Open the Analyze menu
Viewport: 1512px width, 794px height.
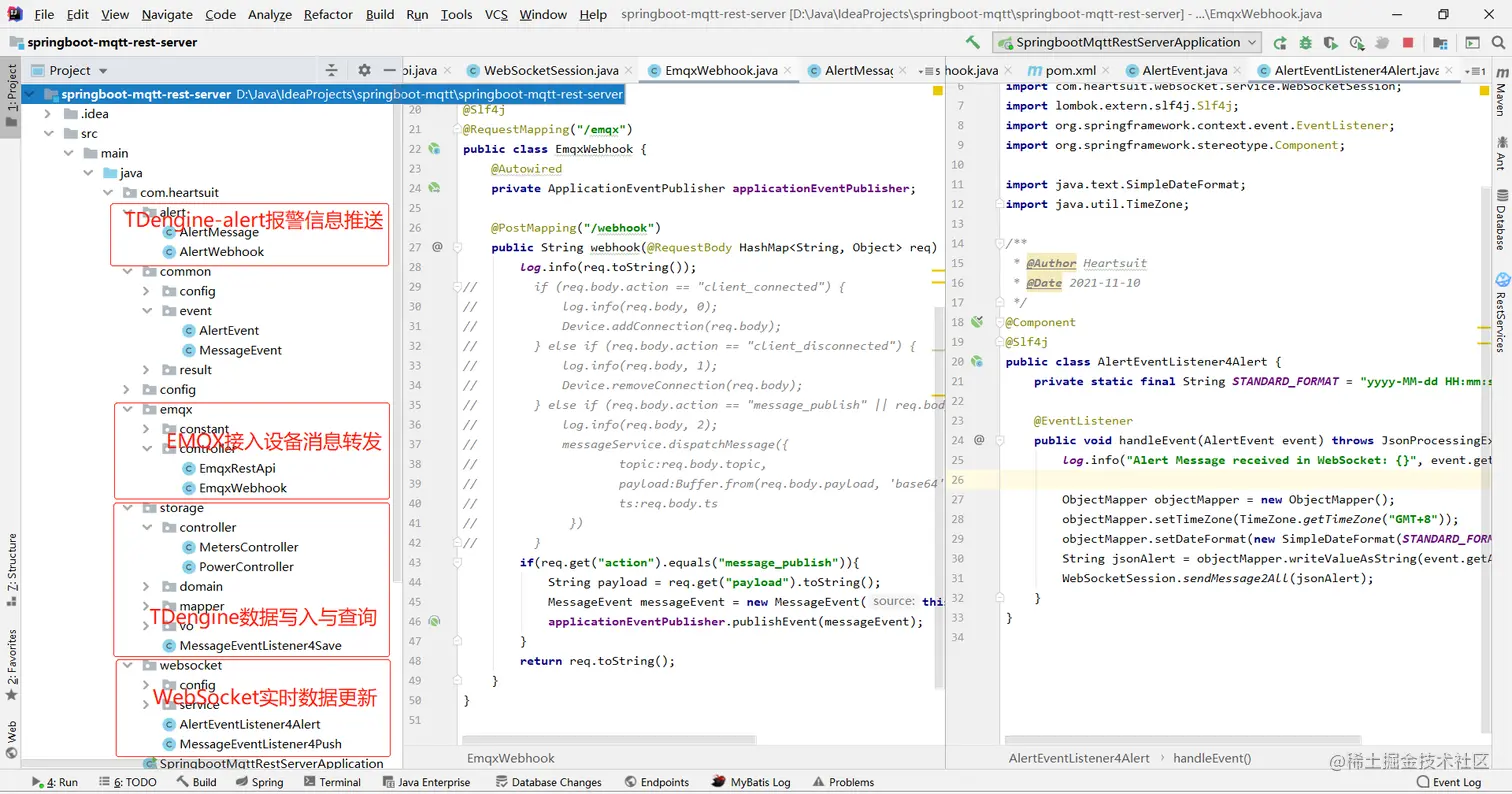pyautogui.click(x=270, y=14)
